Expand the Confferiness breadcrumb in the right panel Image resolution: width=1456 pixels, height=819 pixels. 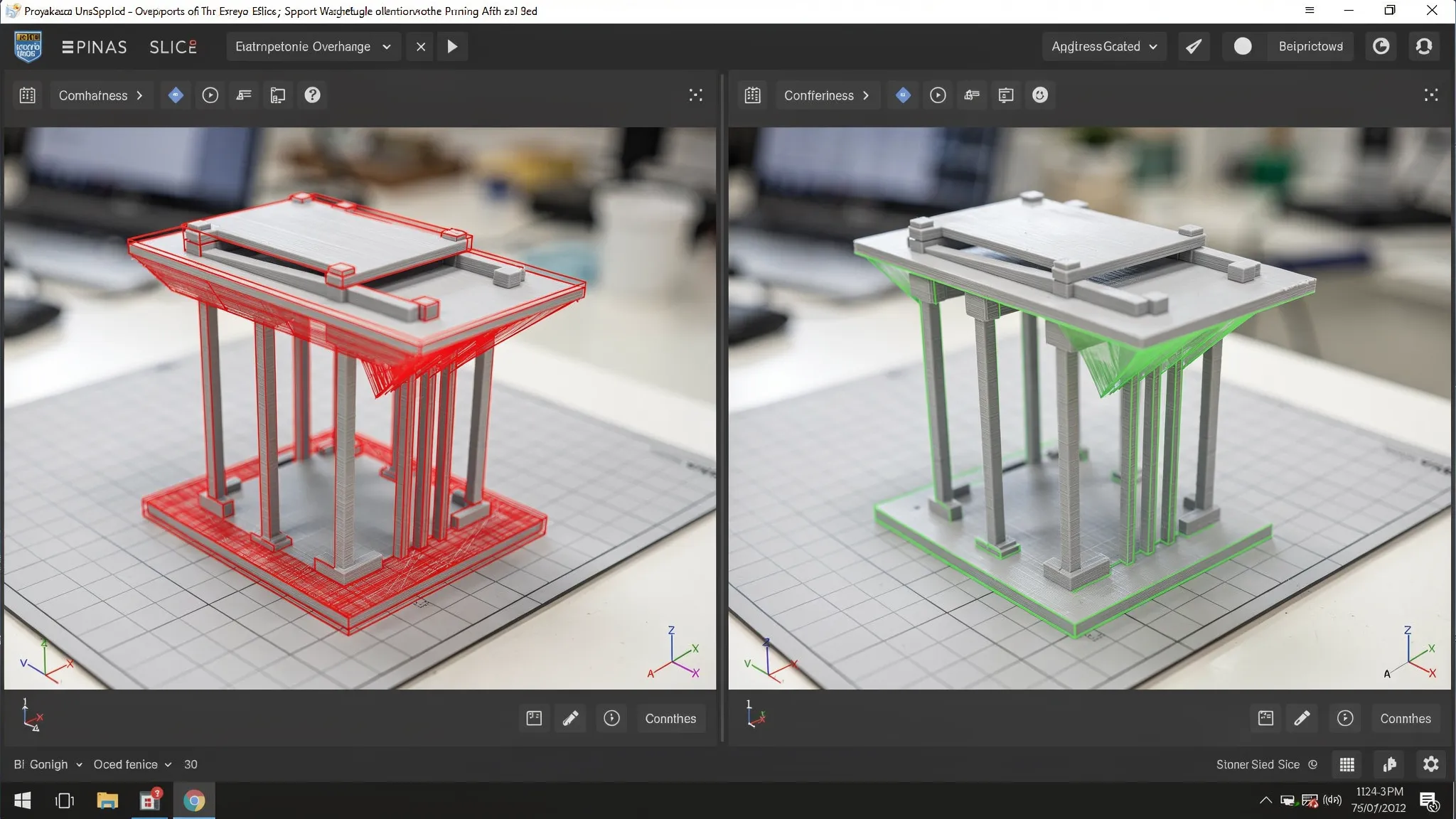[x=827, y=95]
